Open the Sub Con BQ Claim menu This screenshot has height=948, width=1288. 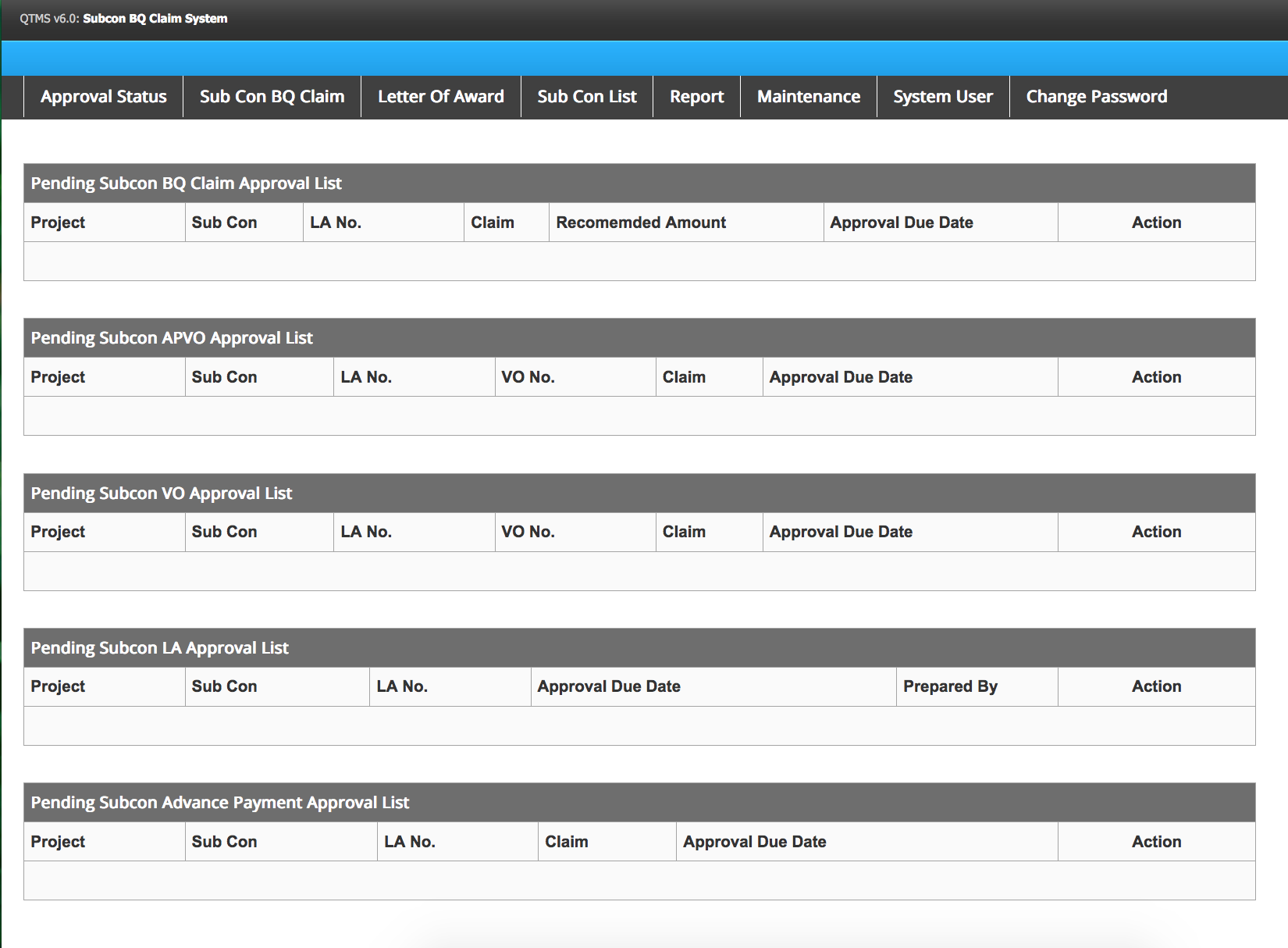272,97
